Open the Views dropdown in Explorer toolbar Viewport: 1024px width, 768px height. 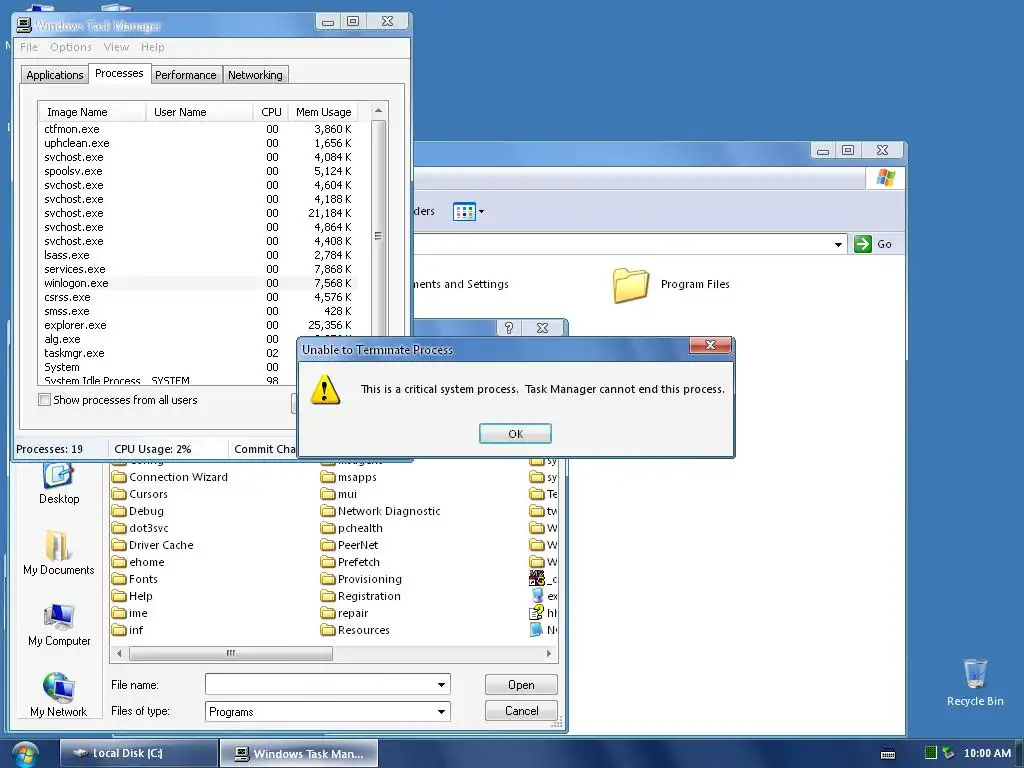[469, 212]
